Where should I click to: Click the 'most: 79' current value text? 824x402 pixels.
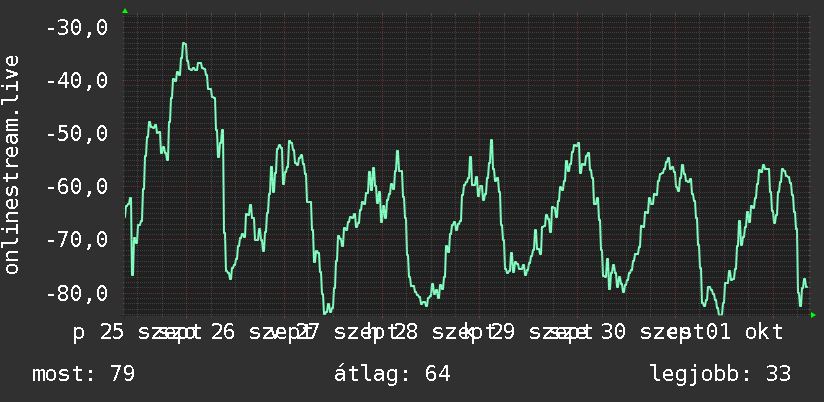[x=84, y=374]
